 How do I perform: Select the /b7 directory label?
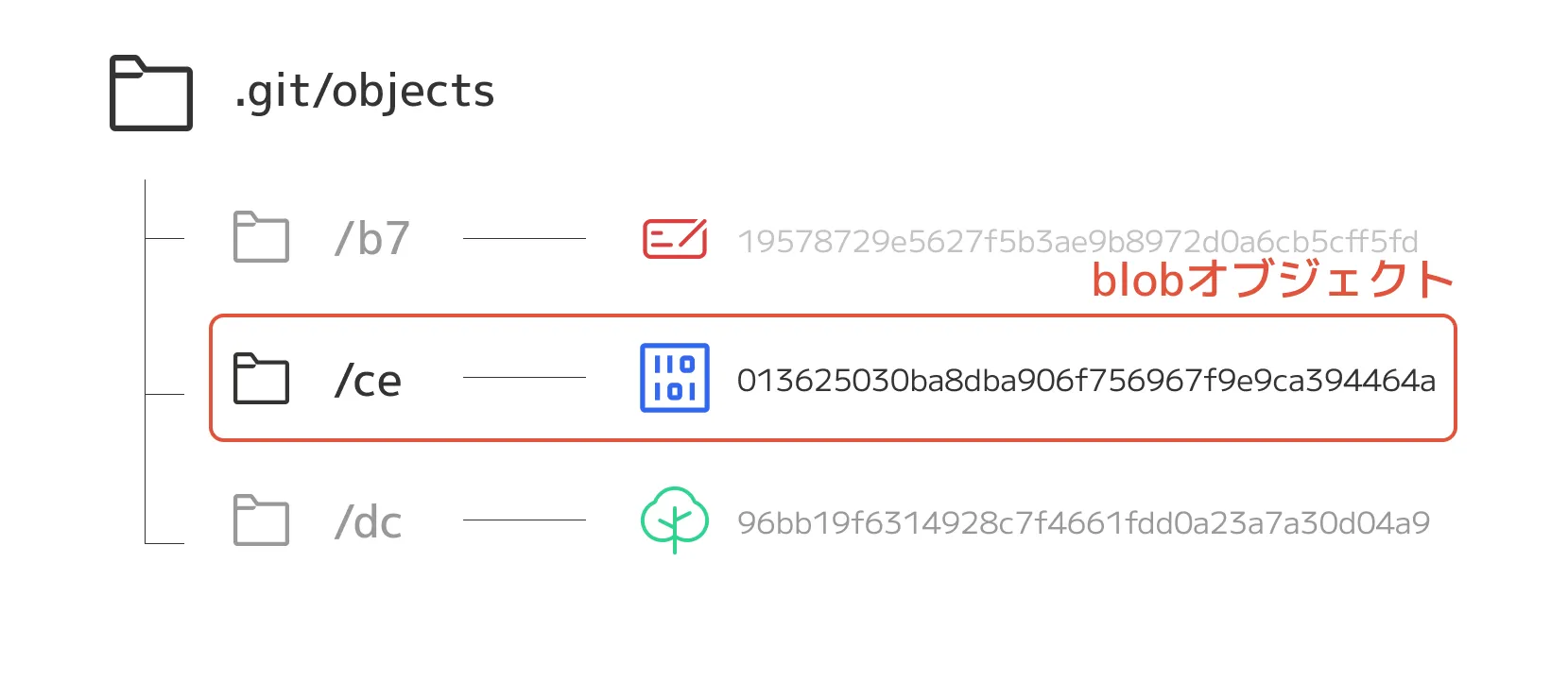(x=372, y=238)
